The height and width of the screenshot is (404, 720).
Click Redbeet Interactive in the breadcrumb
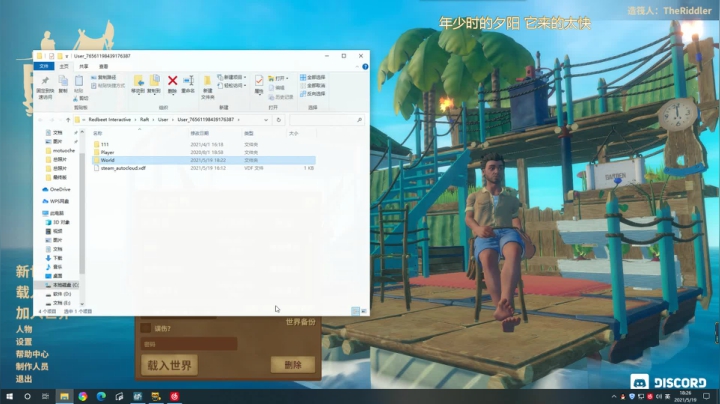[110, 119]
